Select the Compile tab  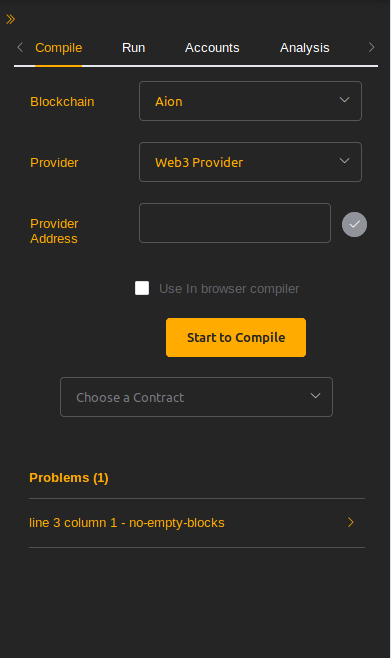[x=59, y=48]
